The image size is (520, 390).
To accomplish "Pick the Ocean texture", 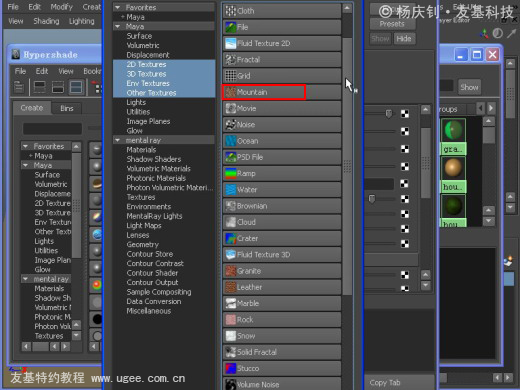I will 282,141.
